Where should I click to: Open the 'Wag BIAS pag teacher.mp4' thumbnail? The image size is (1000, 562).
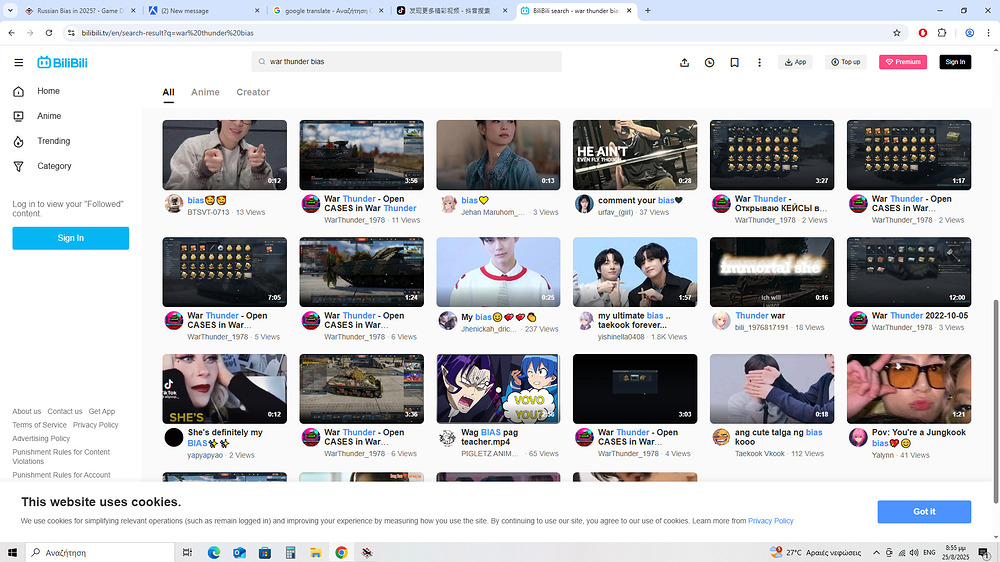(498, 388)
